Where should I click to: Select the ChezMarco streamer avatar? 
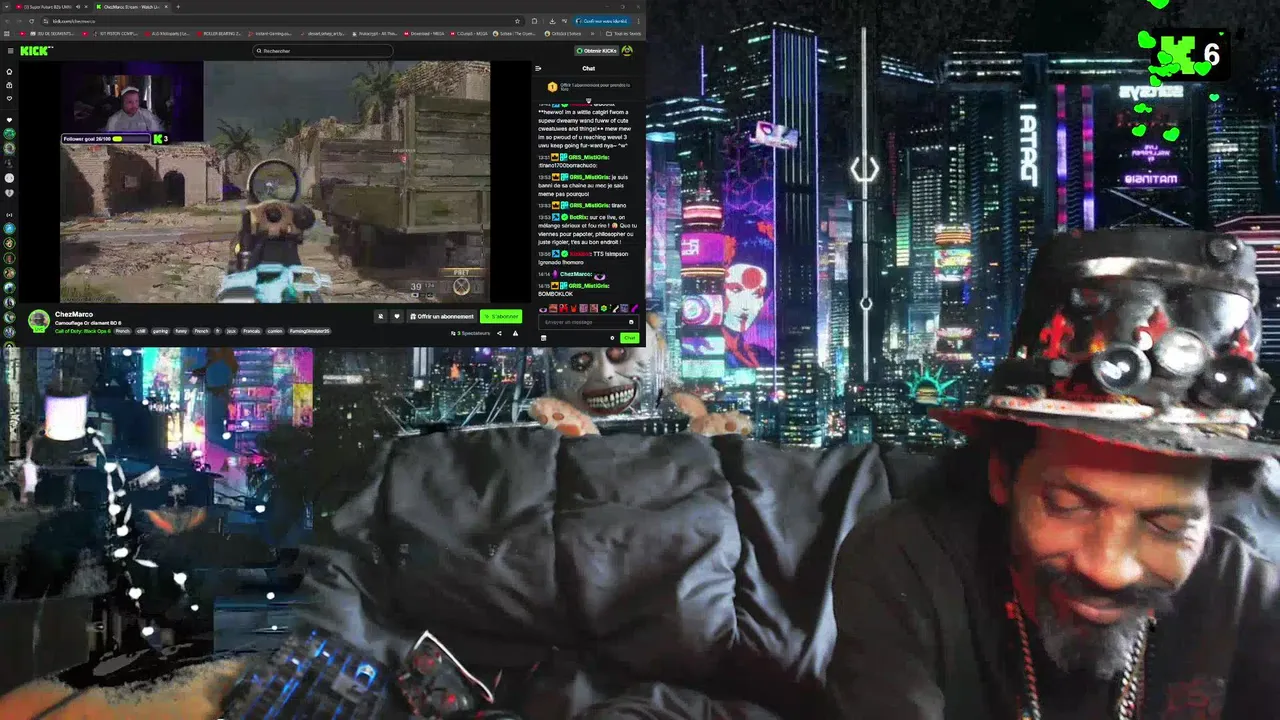38,320
